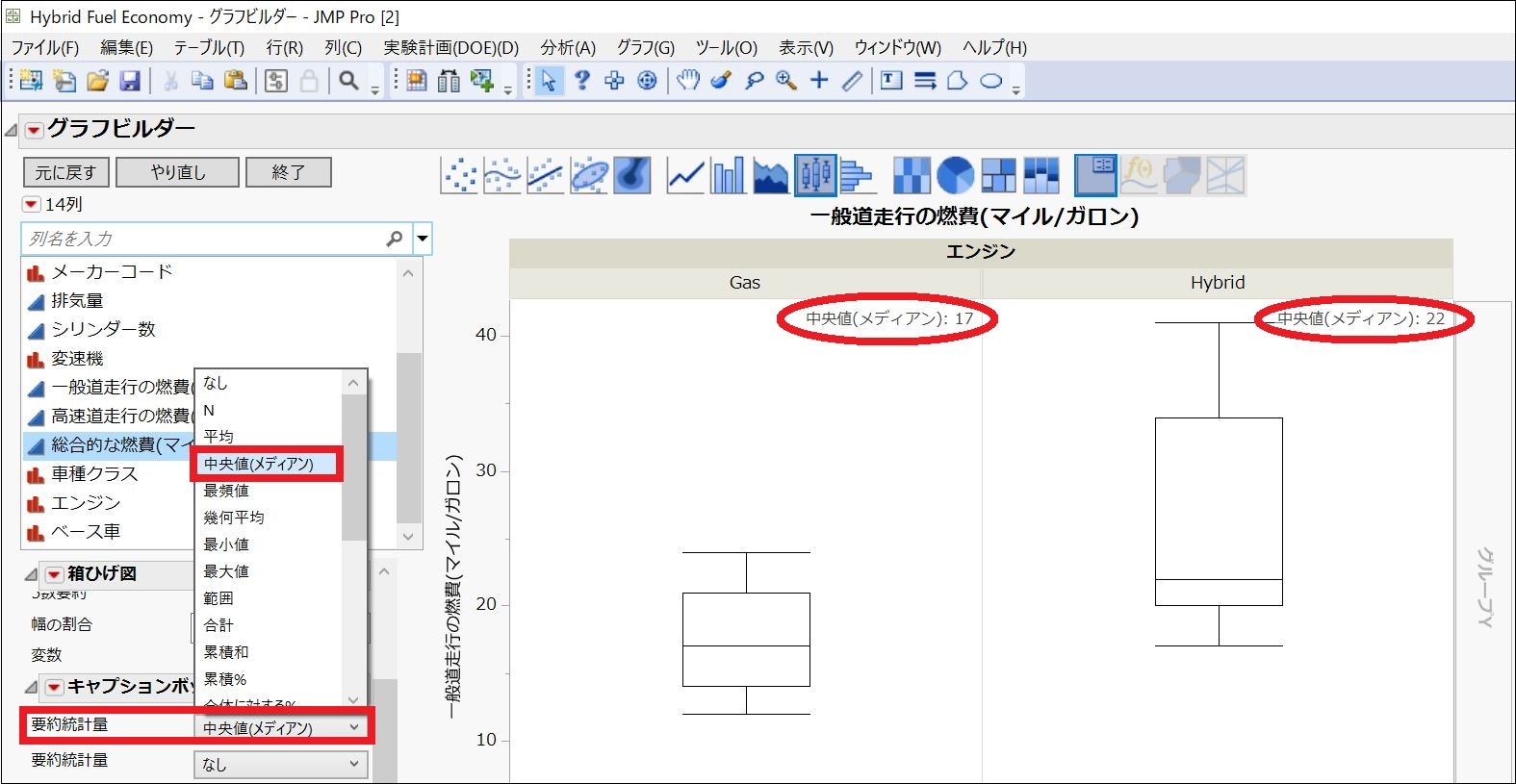1516x784 pixels.
Task: Choose the Line of Fit element
Action: [545, 175]
